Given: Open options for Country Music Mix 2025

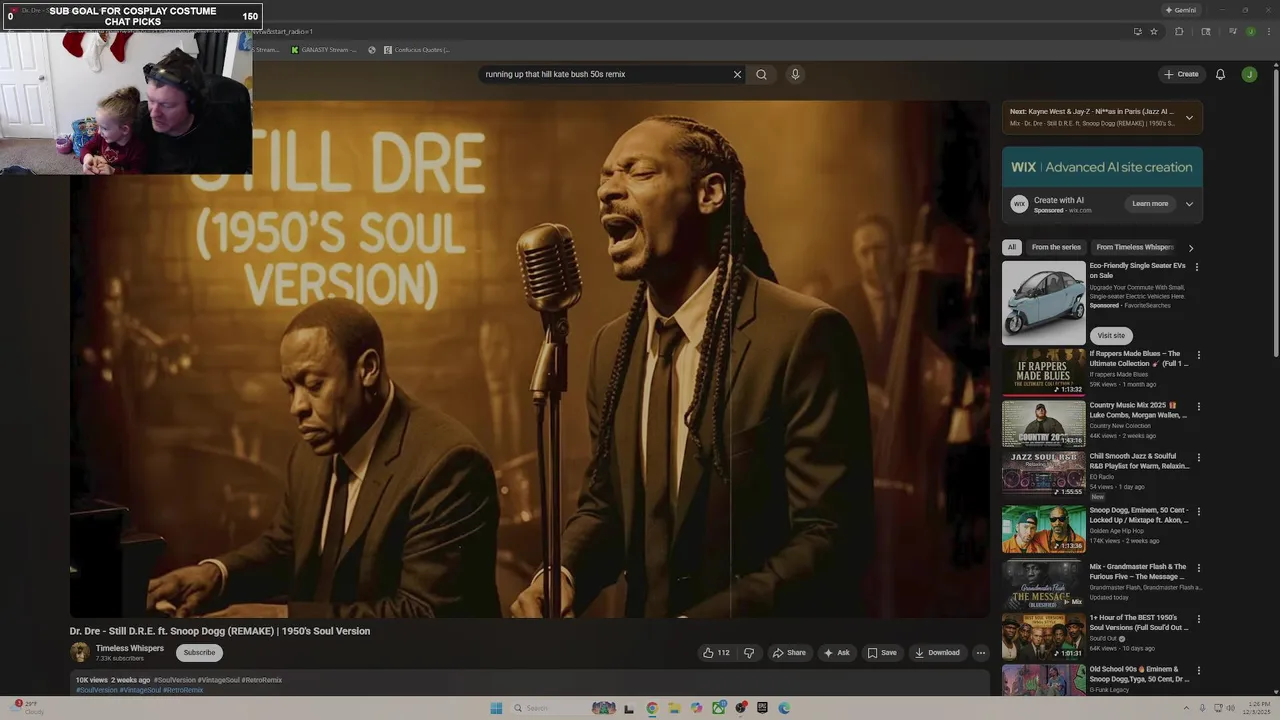Looking at the screenshot, I should pyautogui.click(x=1199, y=407).
